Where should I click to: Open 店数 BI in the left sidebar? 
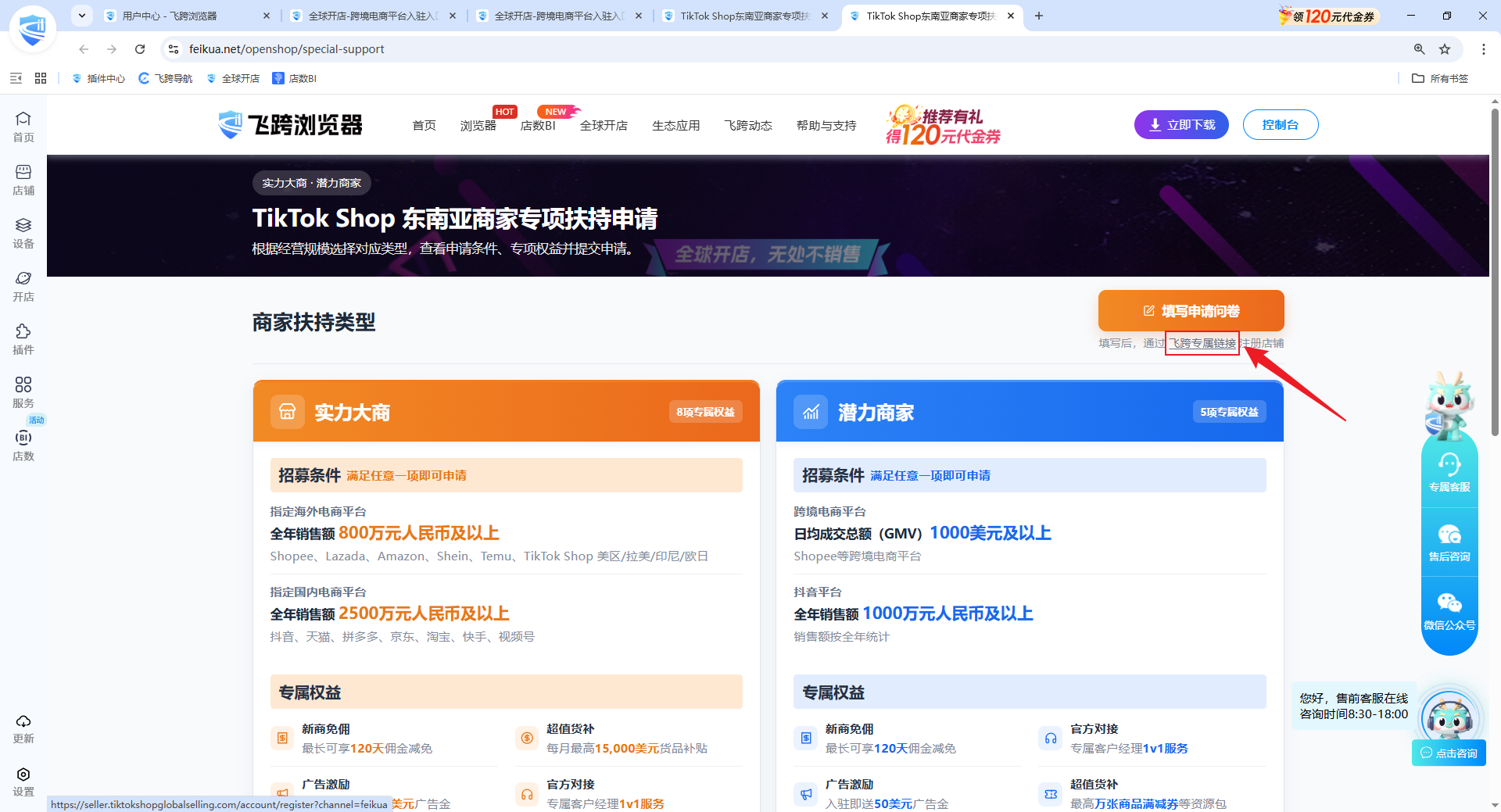point(23,446)
